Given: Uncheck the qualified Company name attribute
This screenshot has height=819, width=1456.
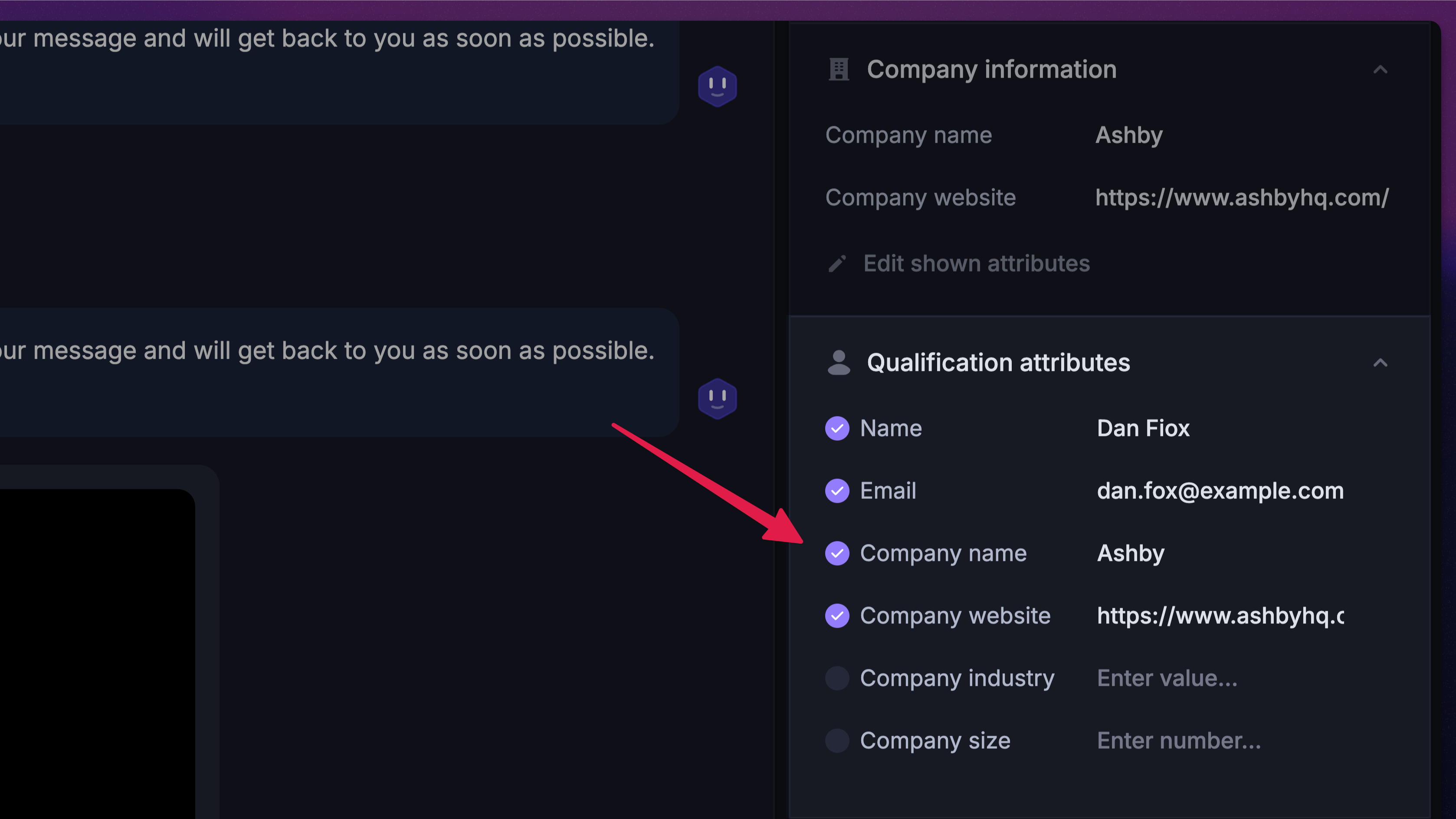Looking at the screenshot, I should [837, 554].
